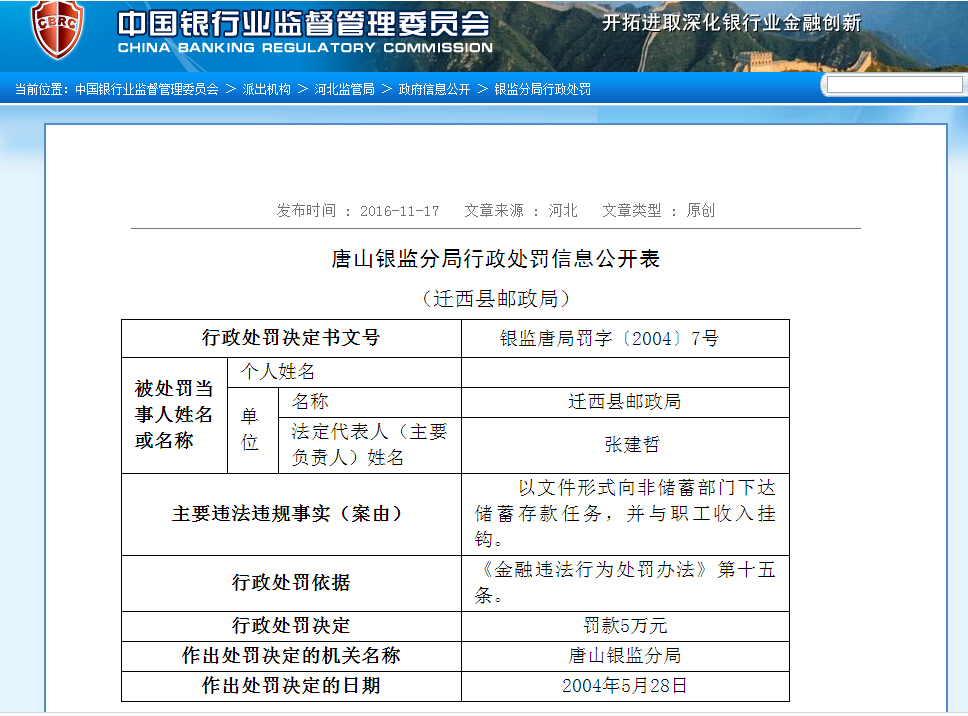Focus the search input field
Viewport: 968px width, 716px height.
[x=895, y=85]
